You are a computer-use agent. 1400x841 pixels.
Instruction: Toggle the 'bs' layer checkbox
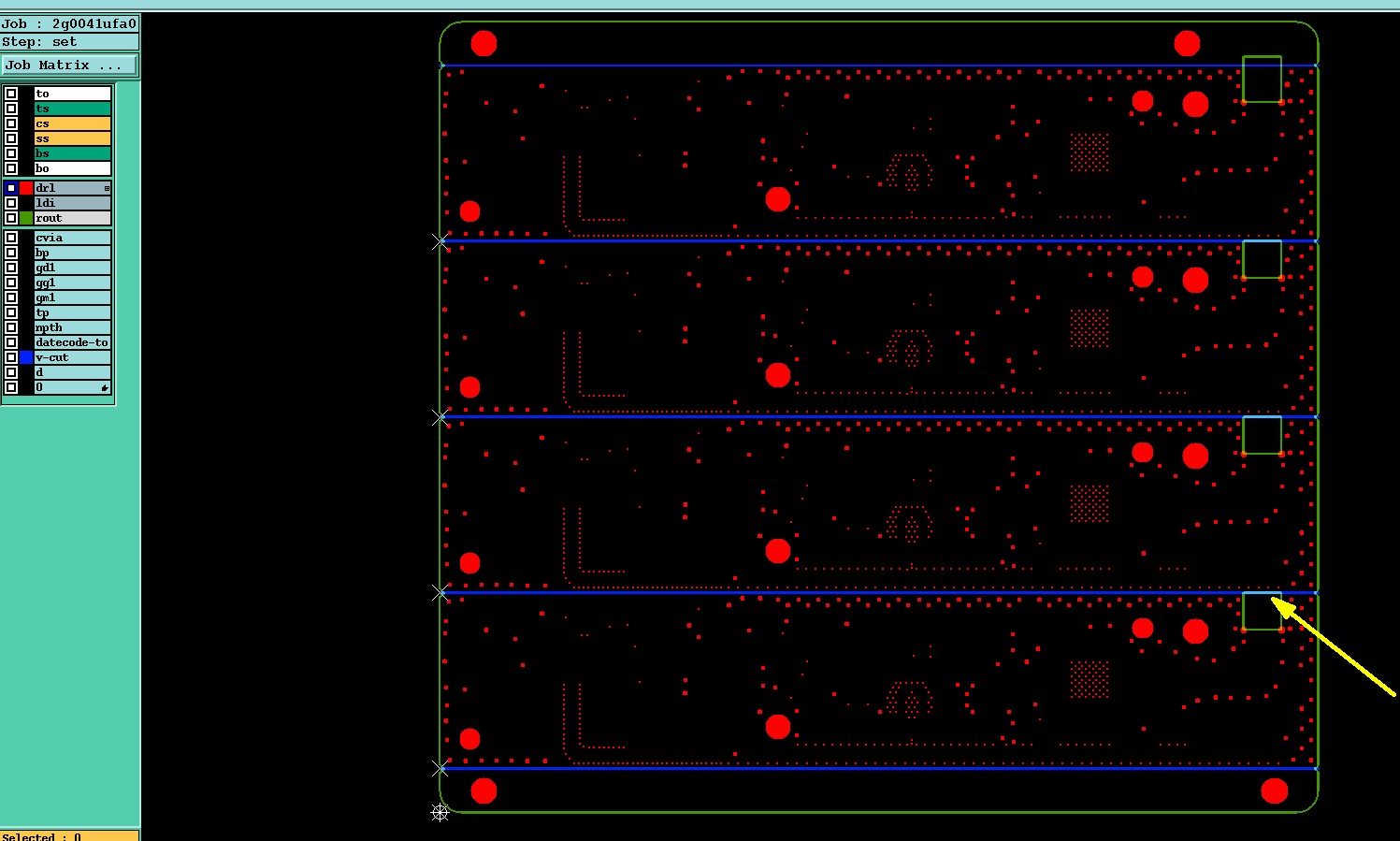(x=11, y=153)
